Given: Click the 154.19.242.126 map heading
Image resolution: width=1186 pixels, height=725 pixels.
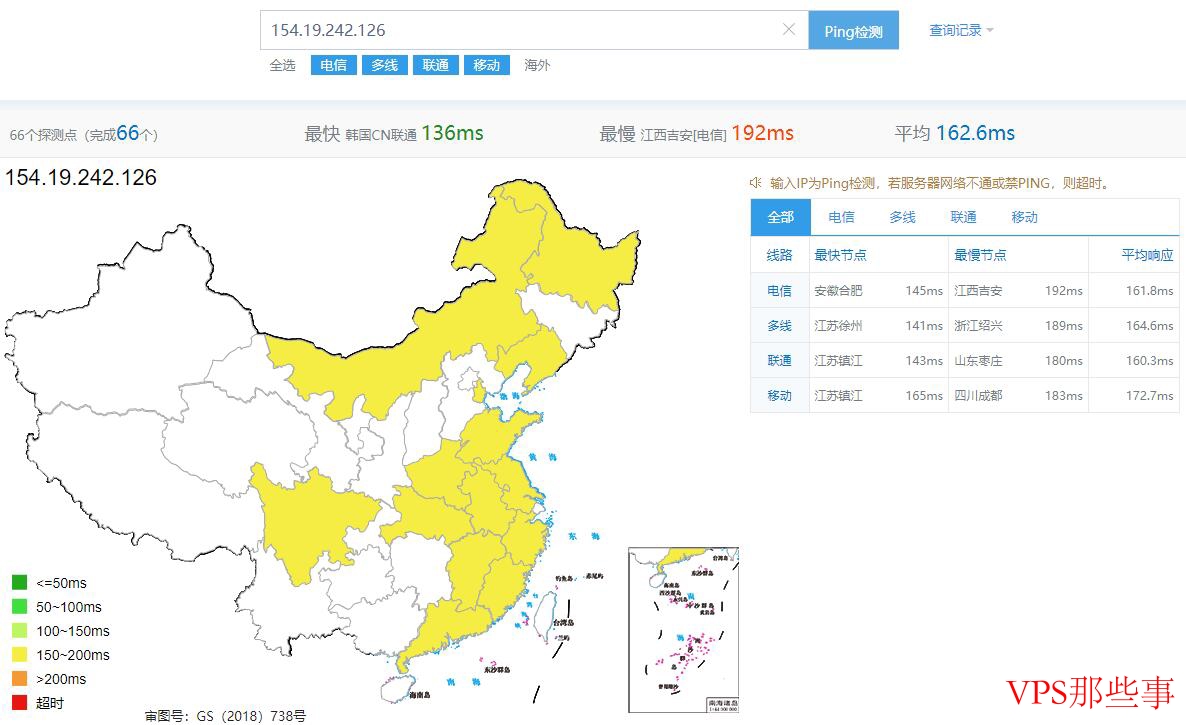Looking at the screenshot, I should click(x=81, y=178).
